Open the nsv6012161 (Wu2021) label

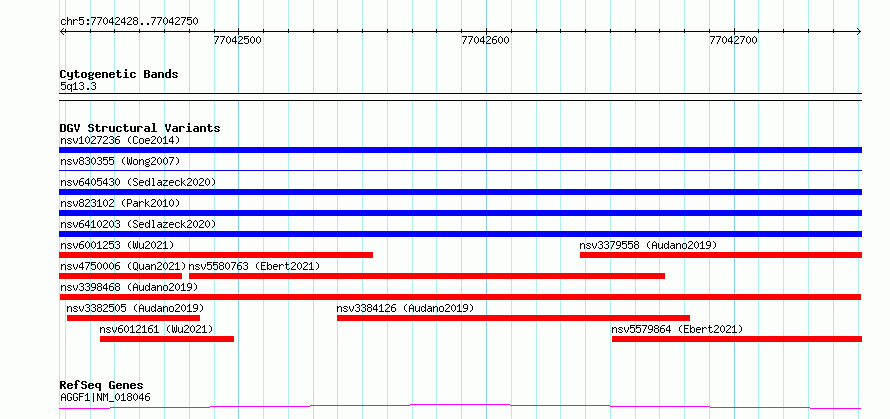(x=156, y=329)
